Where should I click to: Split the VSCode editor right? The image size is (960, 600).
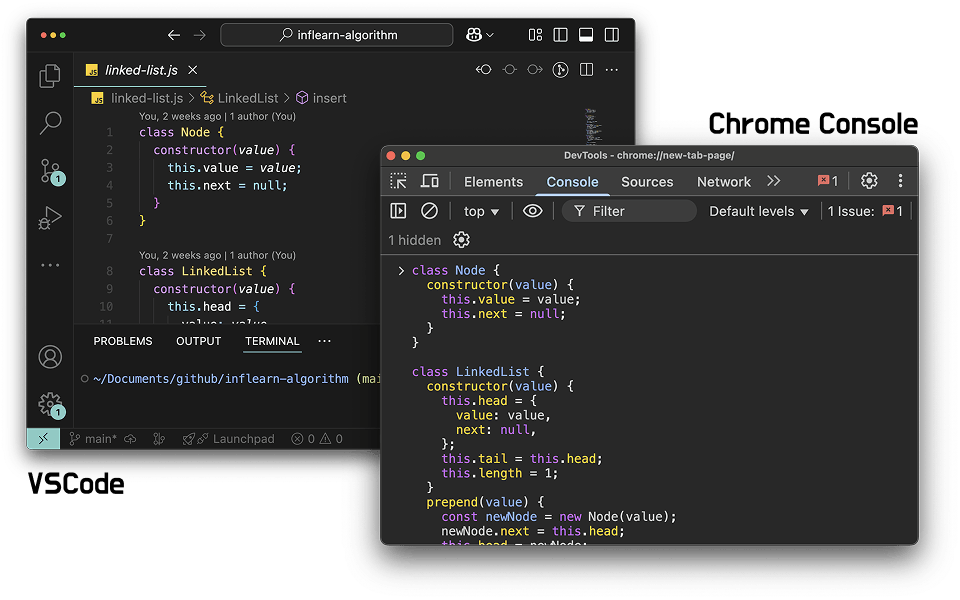coord(587,70)
